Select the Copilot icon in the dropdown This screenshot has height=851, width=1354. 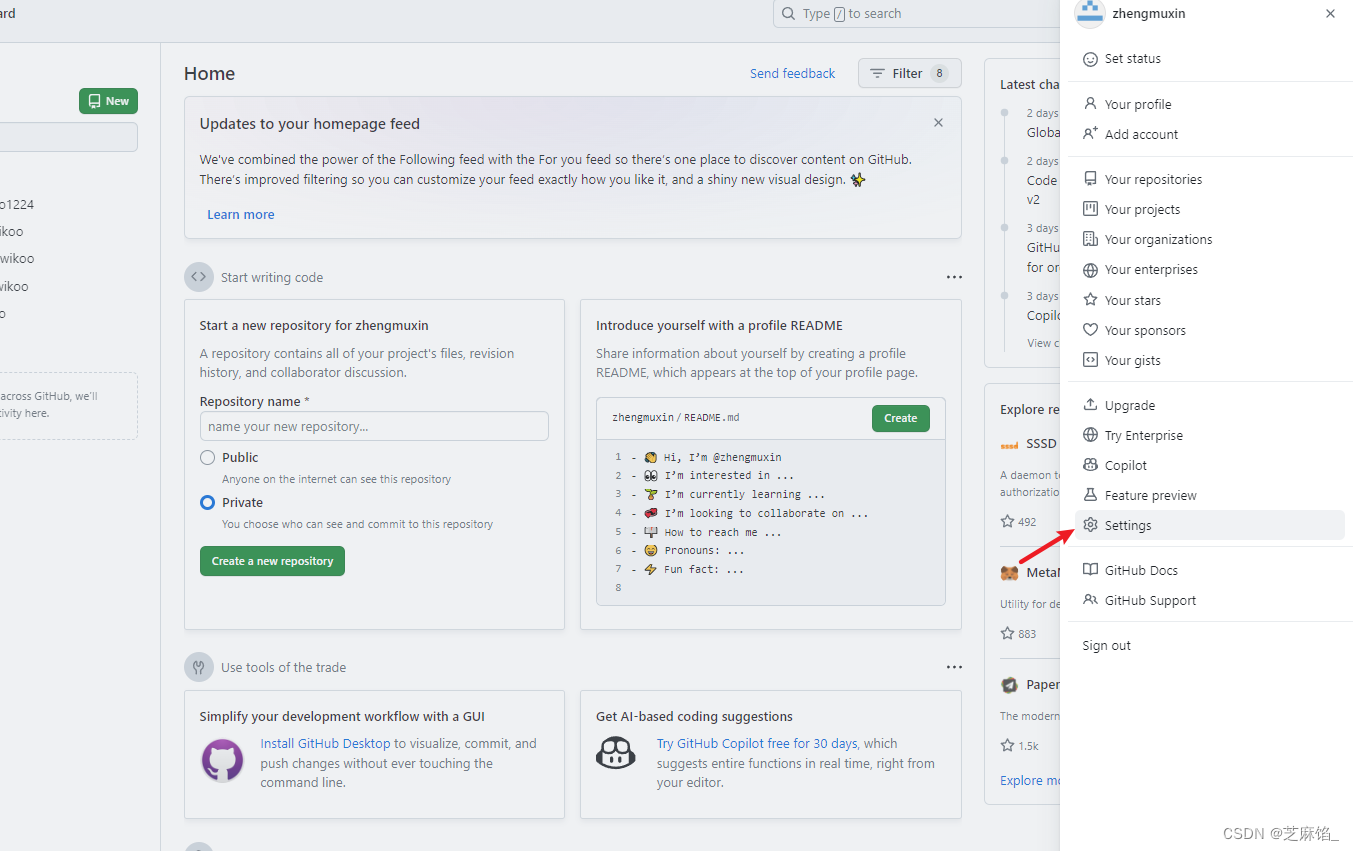tap(1090, 464)
